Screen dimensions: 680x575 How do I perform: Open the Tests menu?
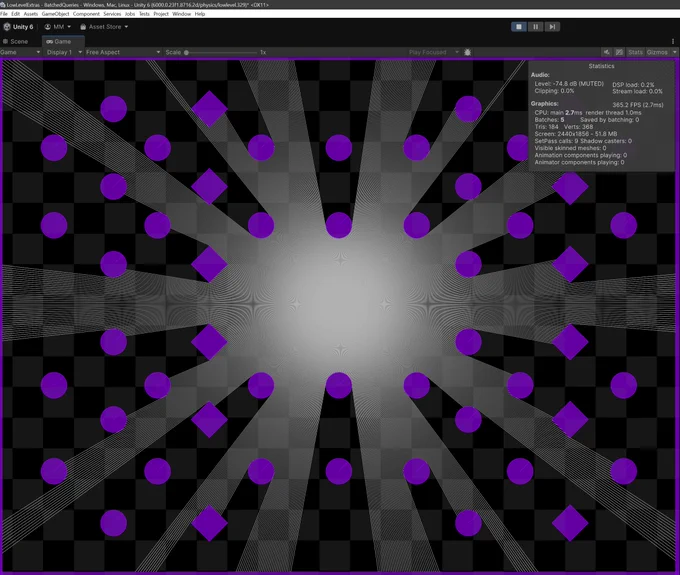coord(144,14)
